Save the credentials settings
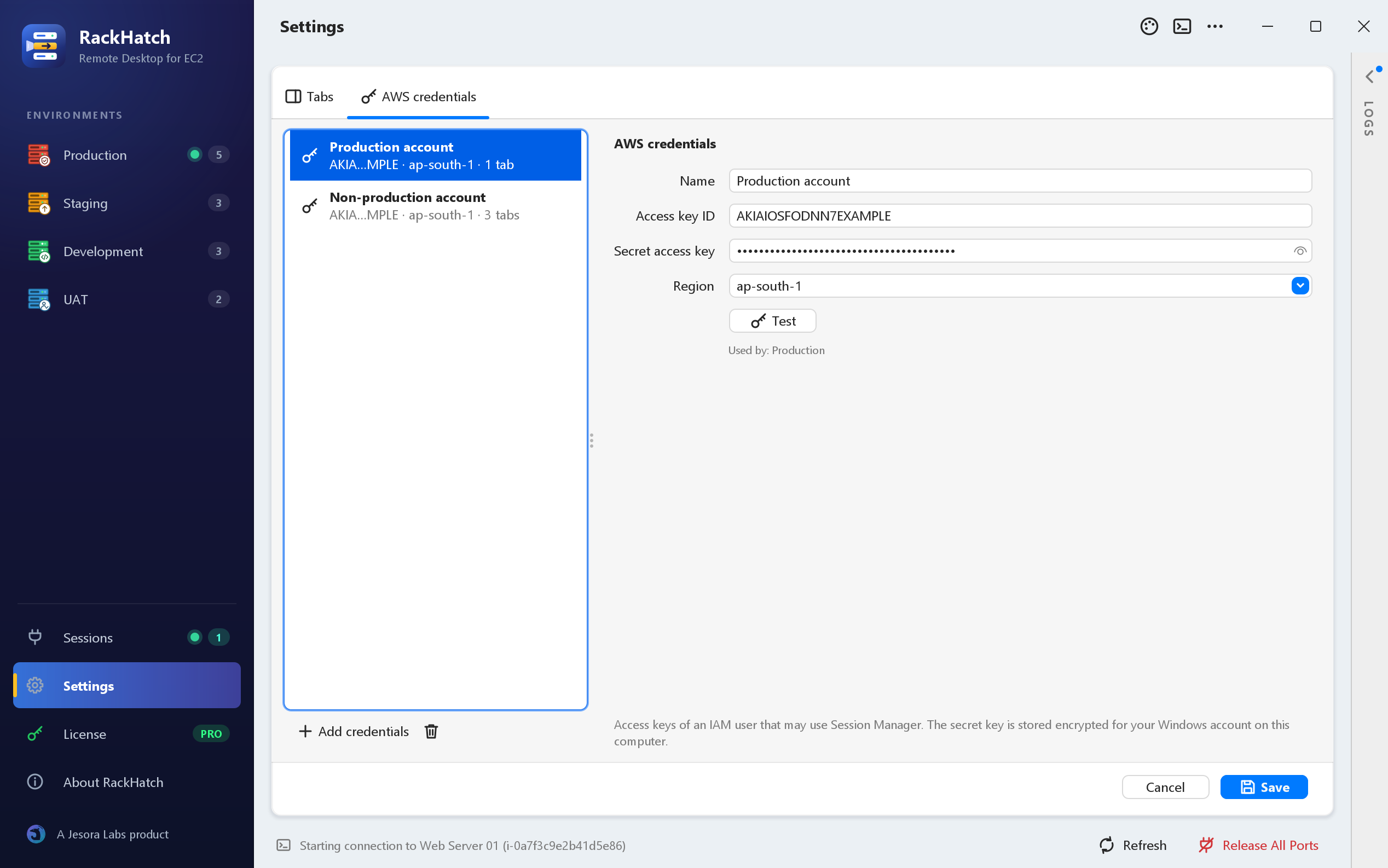1388x868 pixels. point(1263,786)
